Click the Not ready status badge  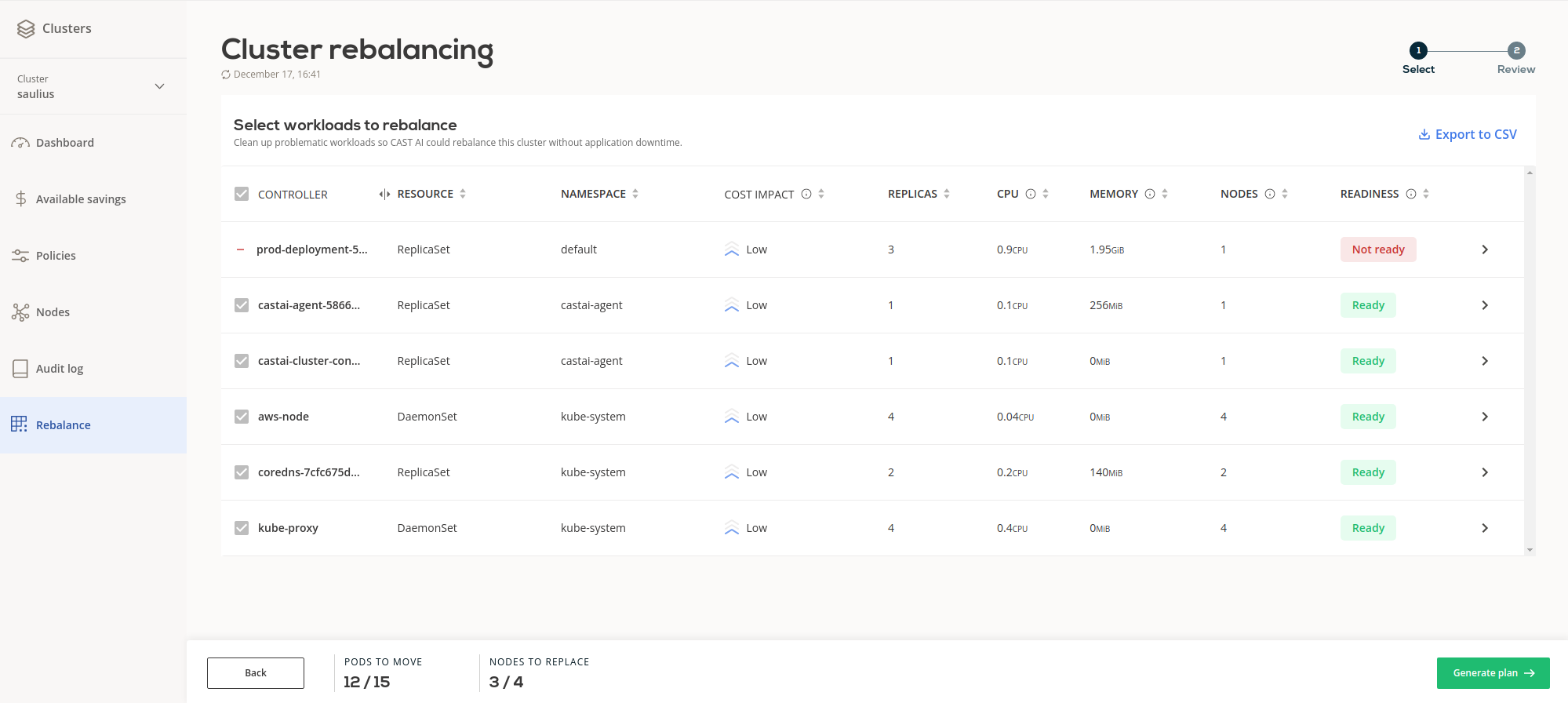(x=1378, y=250)
